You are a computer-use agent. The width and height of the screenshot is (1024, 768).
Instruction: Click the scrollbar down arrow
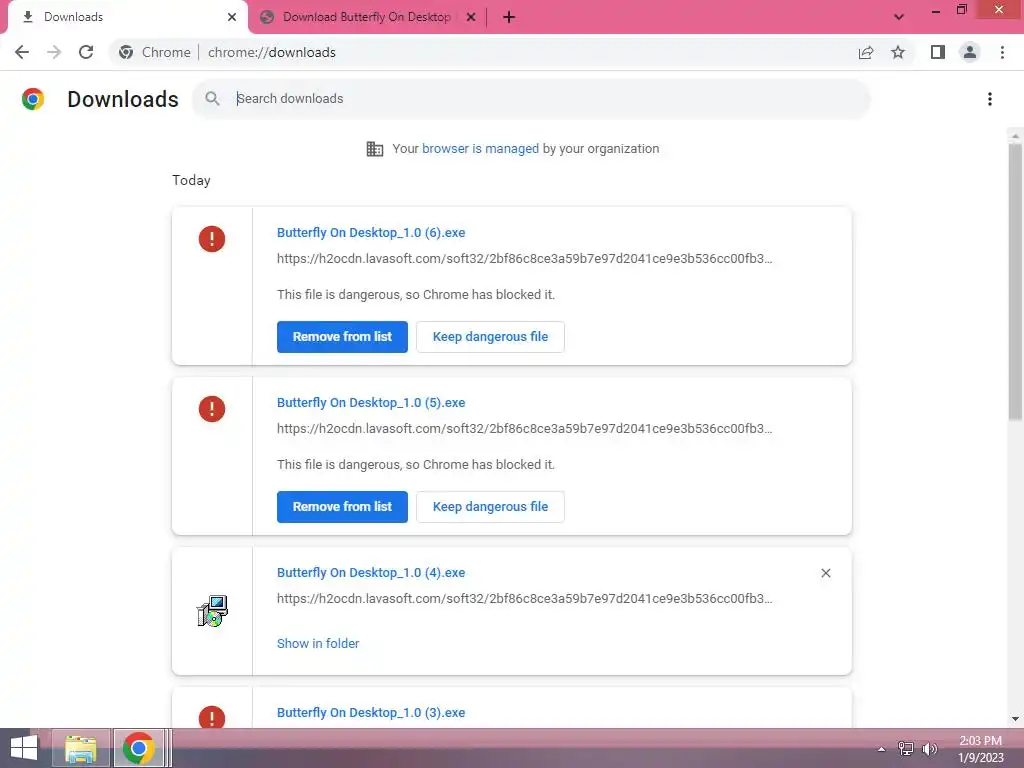tap(1015, 719)
